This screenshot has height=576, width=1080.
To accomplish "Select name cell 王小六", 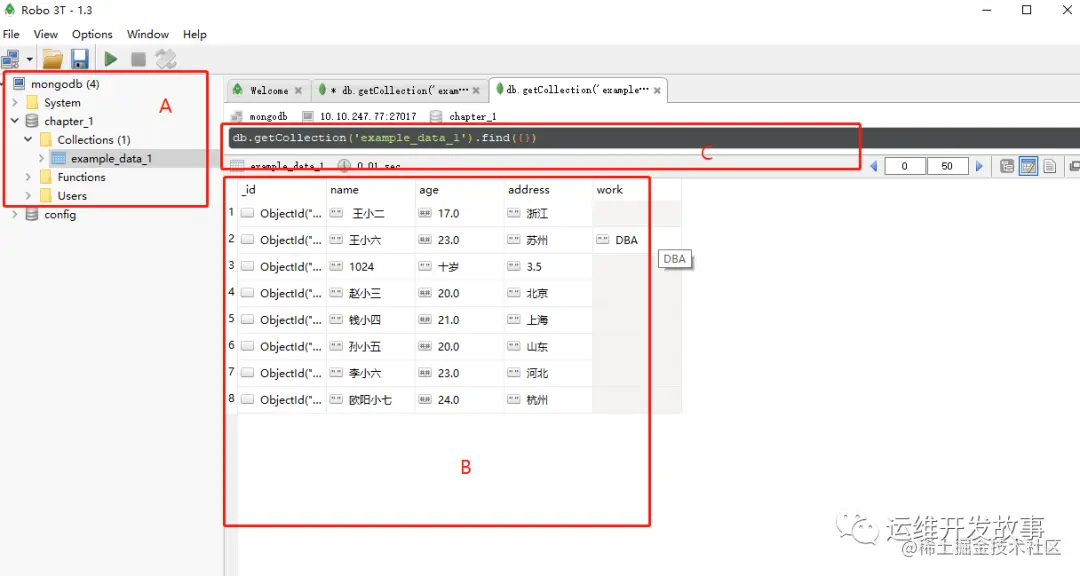I will (x=371, y=240).
